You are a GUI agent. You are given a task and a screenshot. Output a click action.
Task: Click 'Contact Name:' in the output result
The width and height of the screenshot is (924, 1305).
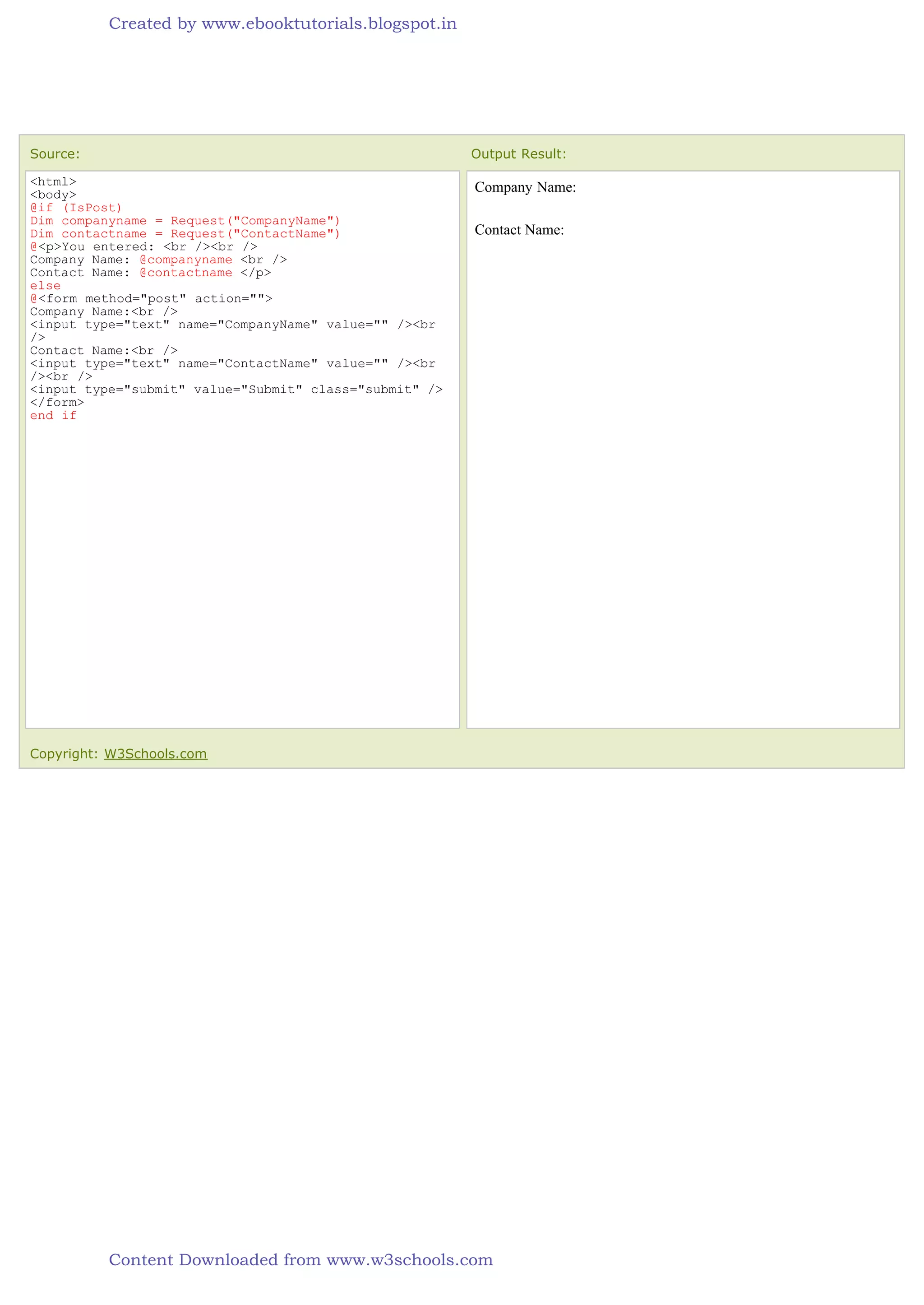coord(519,230)
